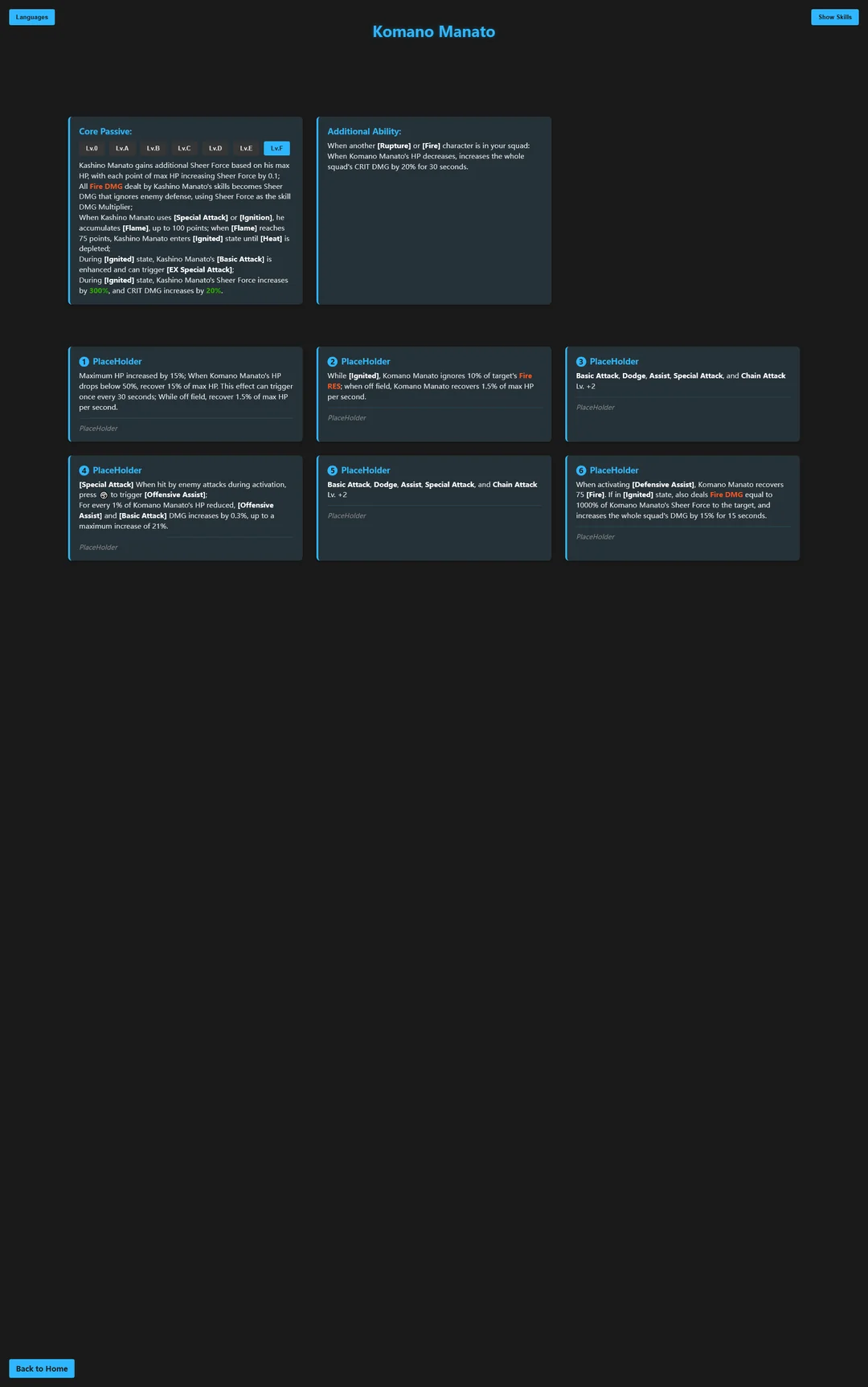Select the Lv.0 core passive tab
Screen dimensions: 868x1387
pos(92,148)
